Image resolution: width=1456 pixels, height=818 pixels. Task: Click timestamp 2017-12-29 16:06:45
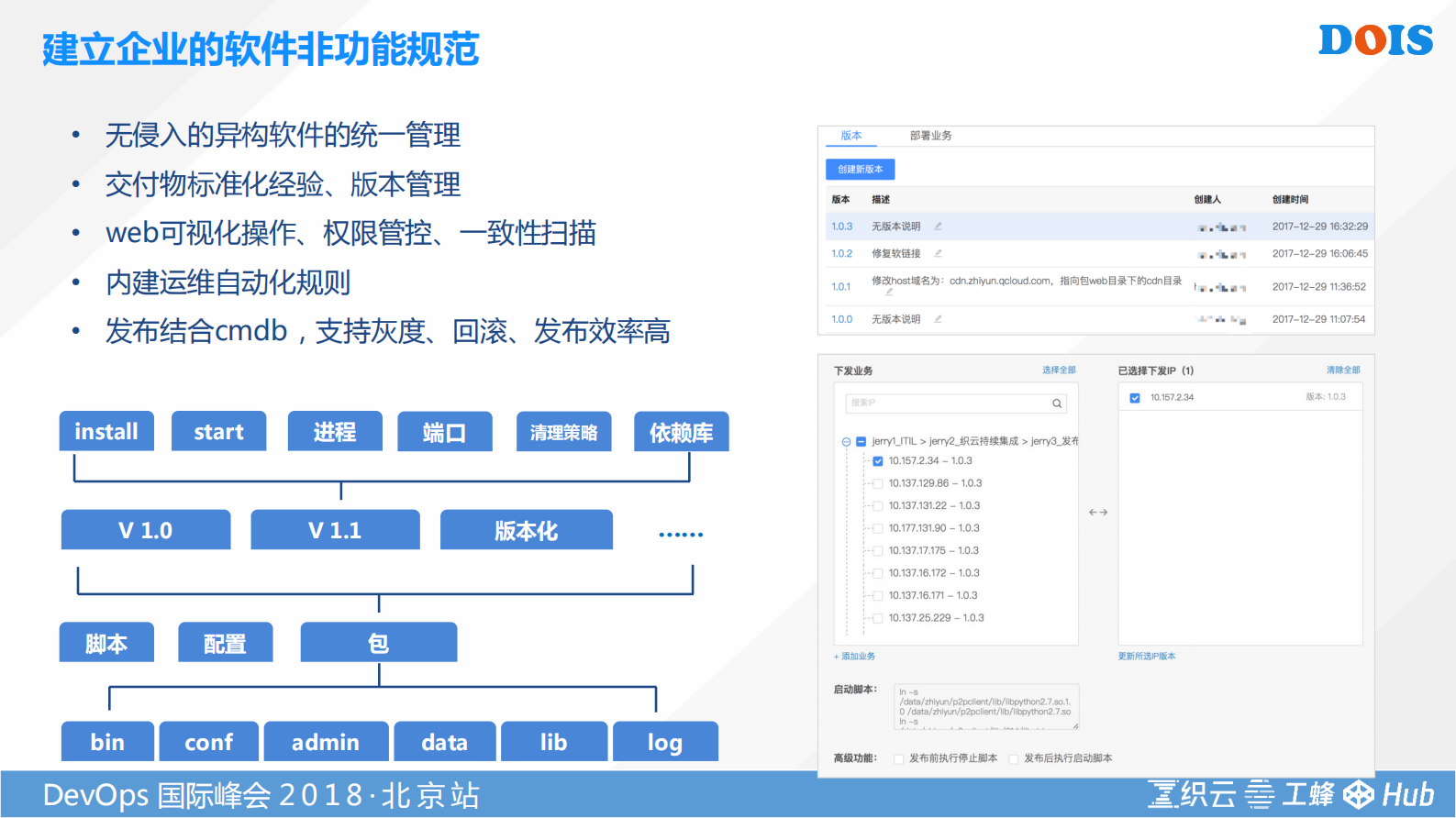tap(1319, 254)
